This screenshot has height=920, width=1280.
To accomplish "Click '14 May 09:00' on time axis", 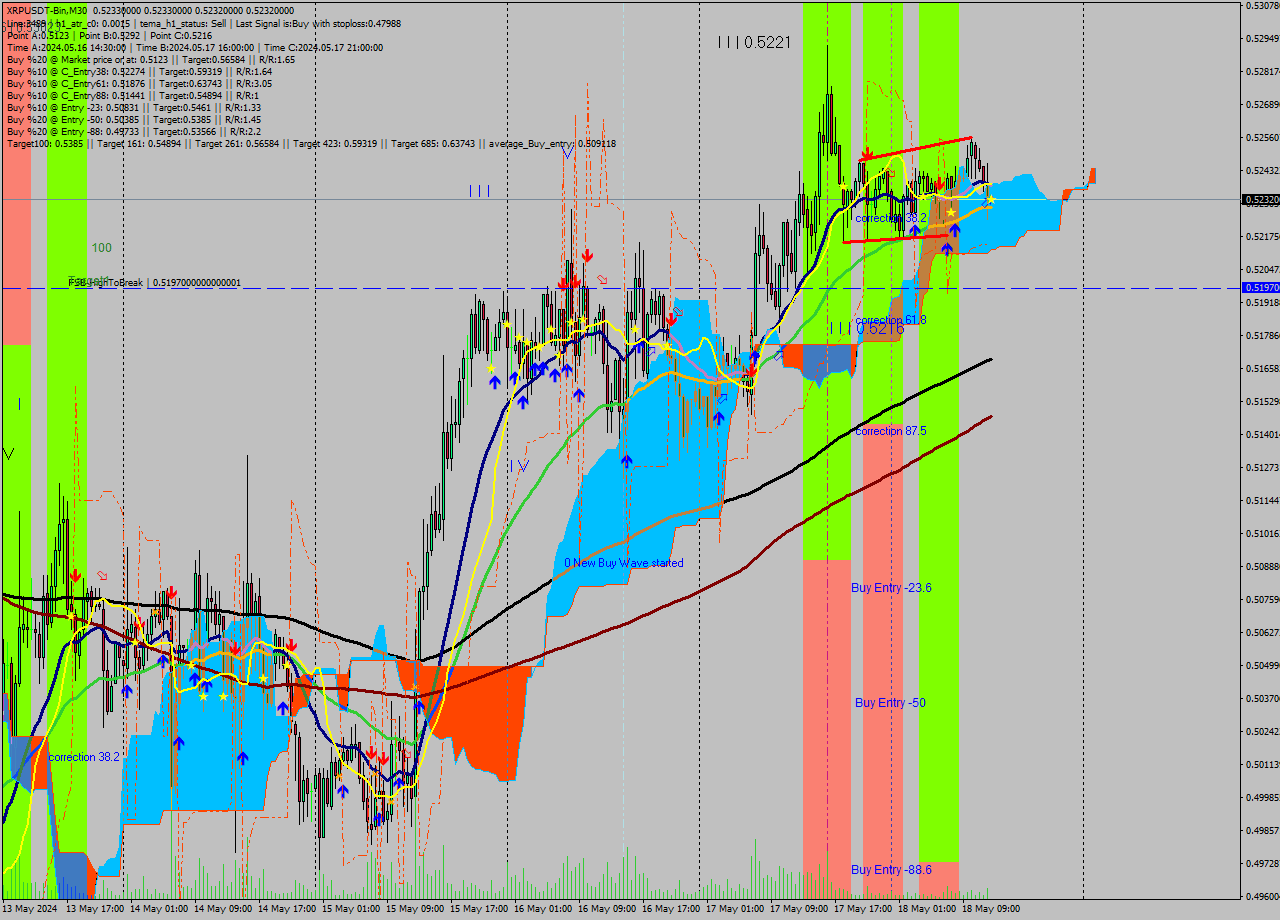I will [223, 910].
